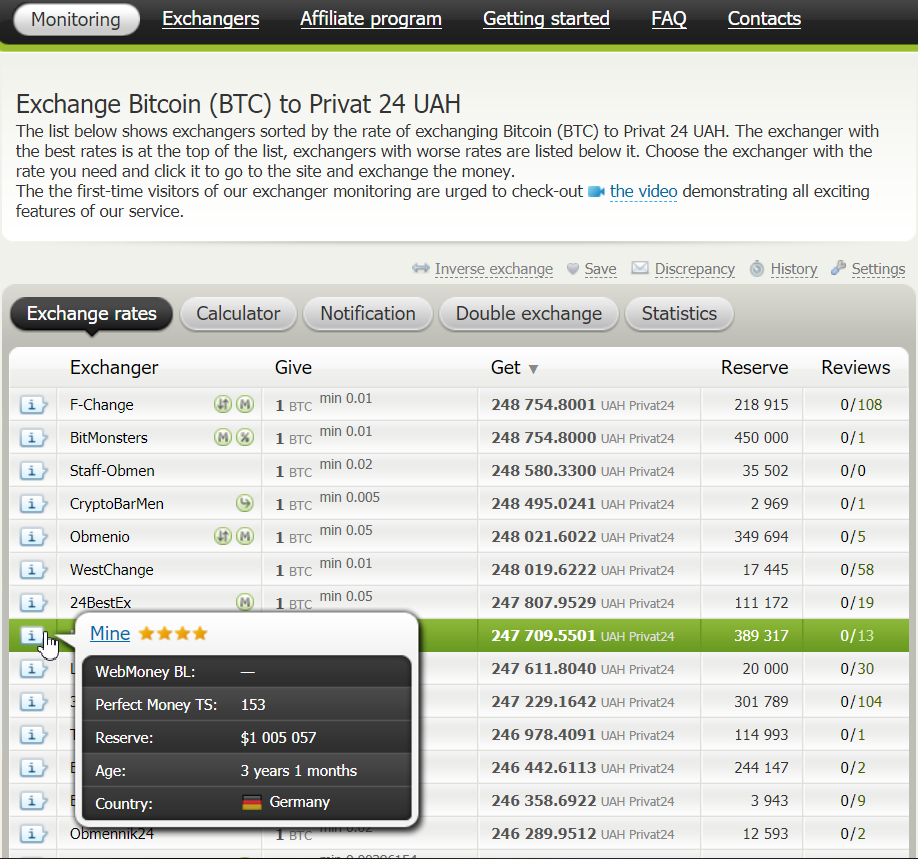Click the Reserve column header
918x859 pixels.
click(755, 367)
